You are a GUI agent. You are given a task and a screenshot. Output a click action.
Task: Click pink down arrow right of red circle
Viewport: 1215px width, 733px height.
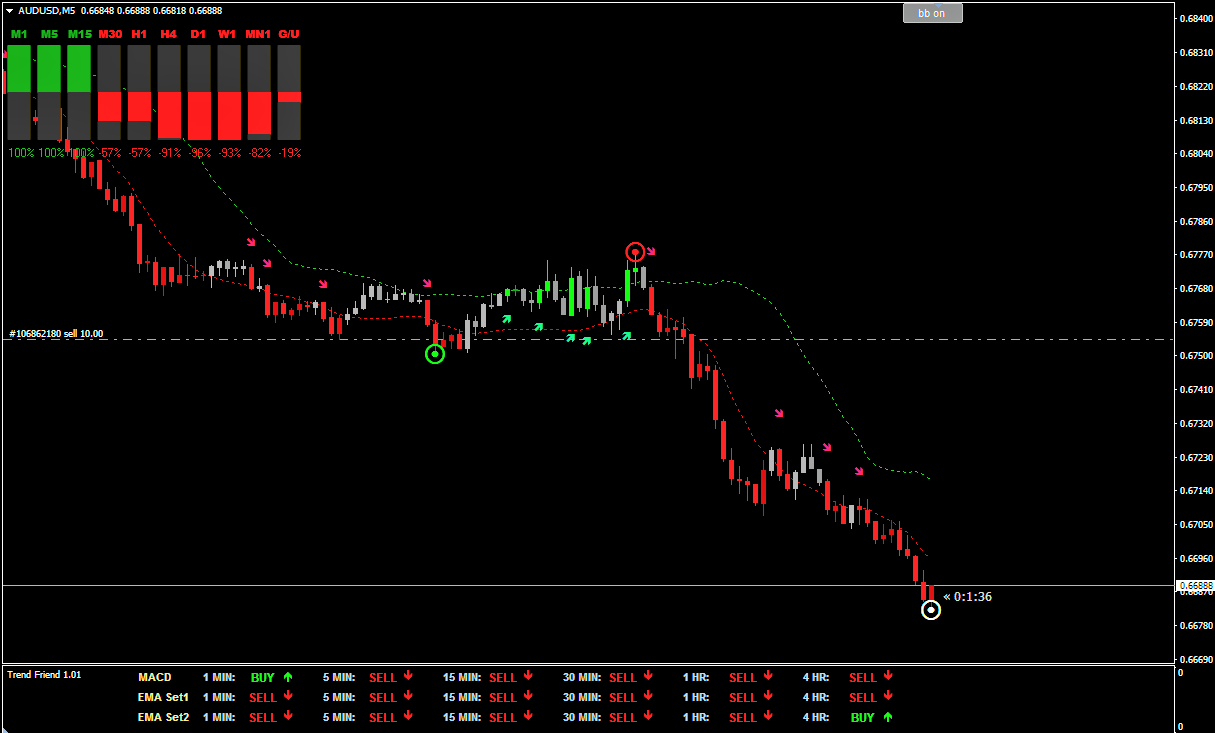pos(651,252)
